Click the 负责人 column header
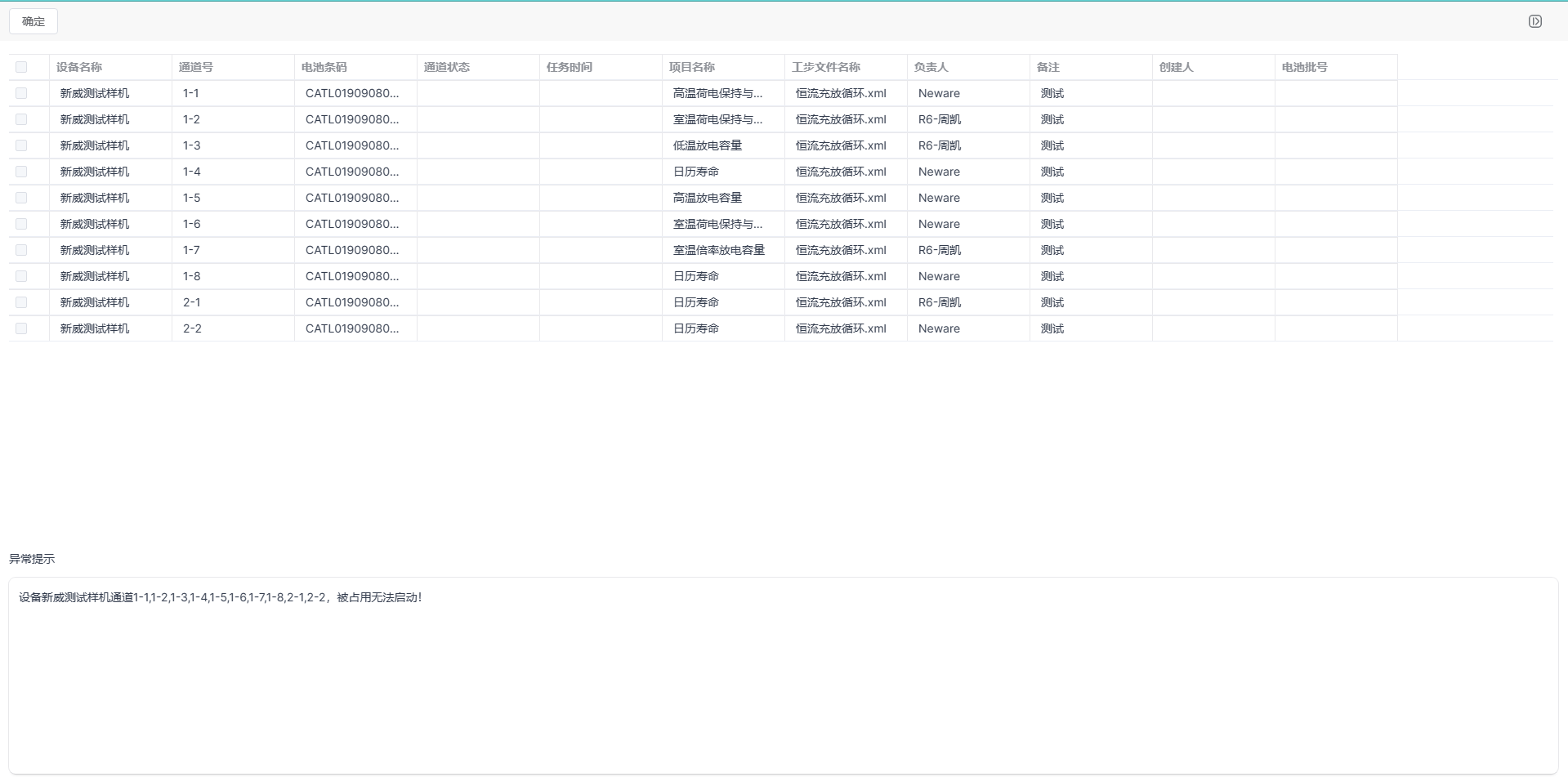This screenshot has width=1568, height=777. [x=969, y=67]
